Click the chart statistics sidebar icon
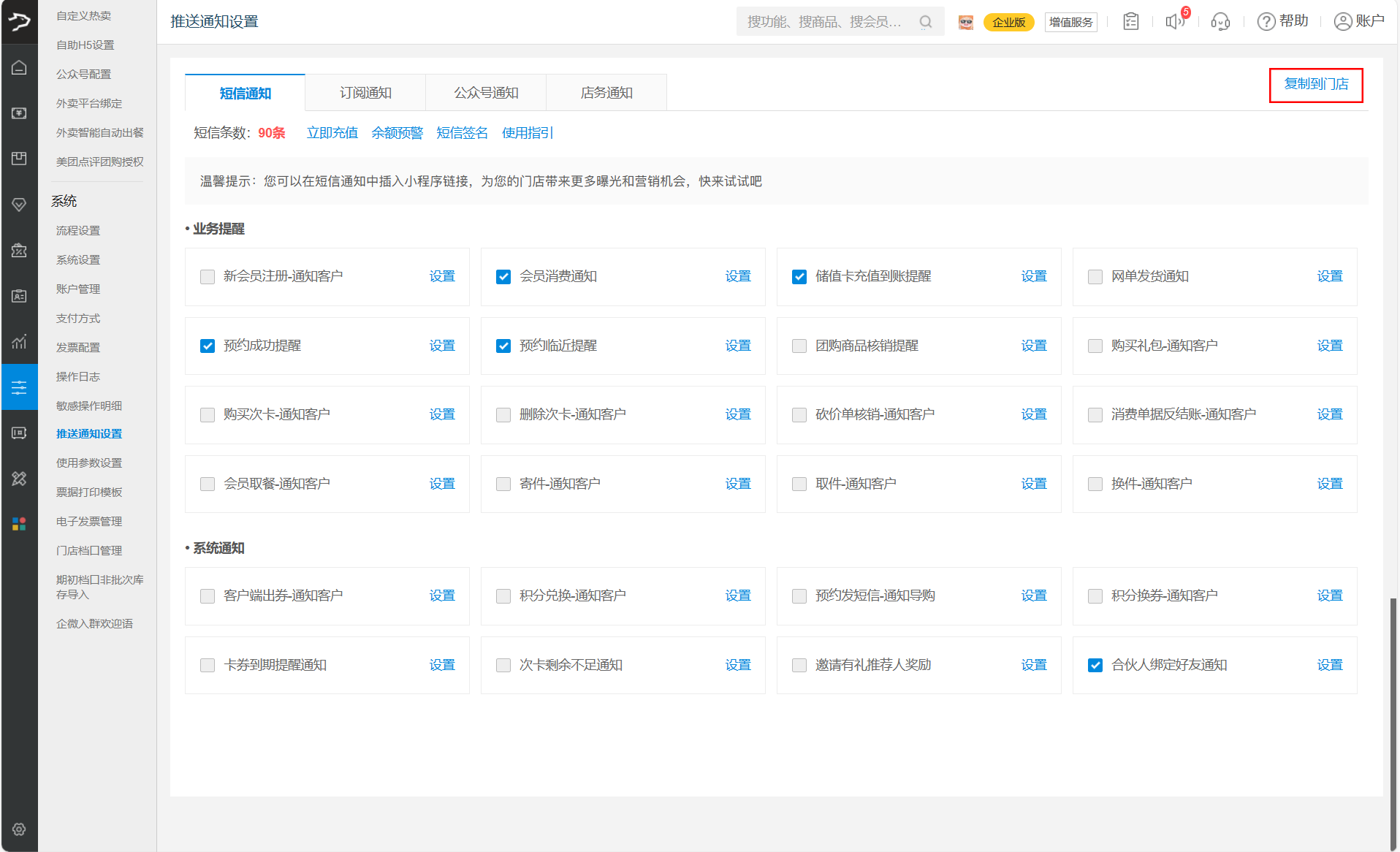1400x852 pixels. [x=19, y=341]
